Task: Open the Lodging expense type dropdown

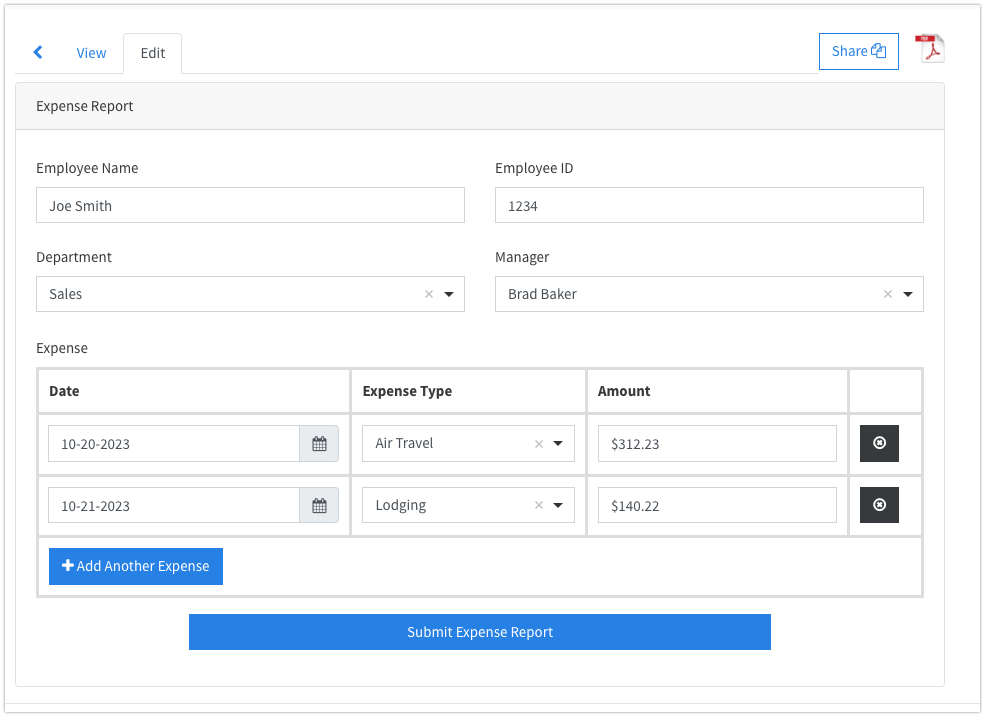Action: (558, 506)
